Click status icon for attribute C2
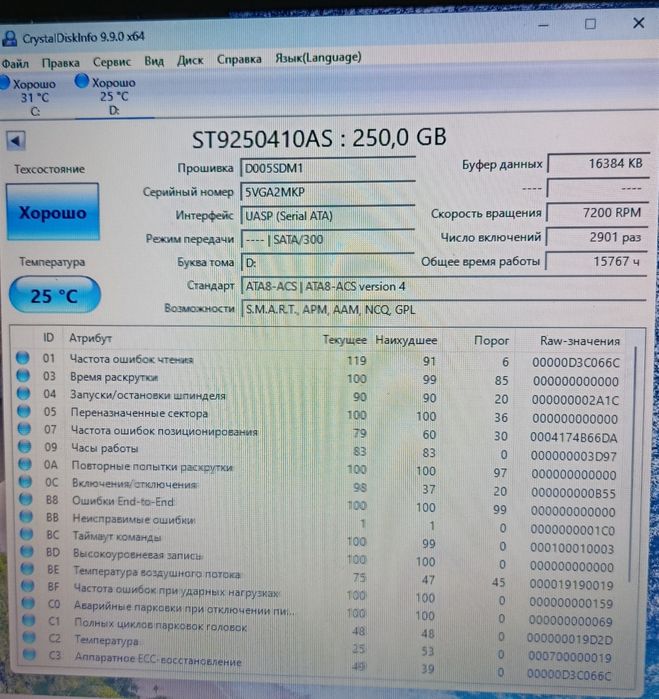The width and height of the screenshot is (659, 699). pos(29,637)
